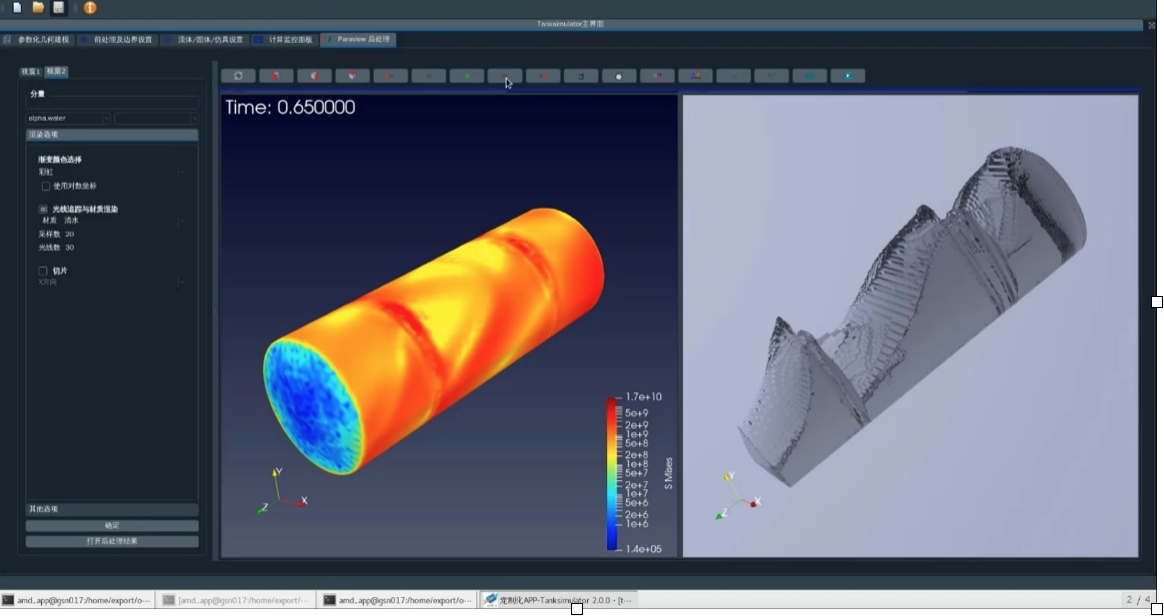Click the new file icon

[17, 8]
